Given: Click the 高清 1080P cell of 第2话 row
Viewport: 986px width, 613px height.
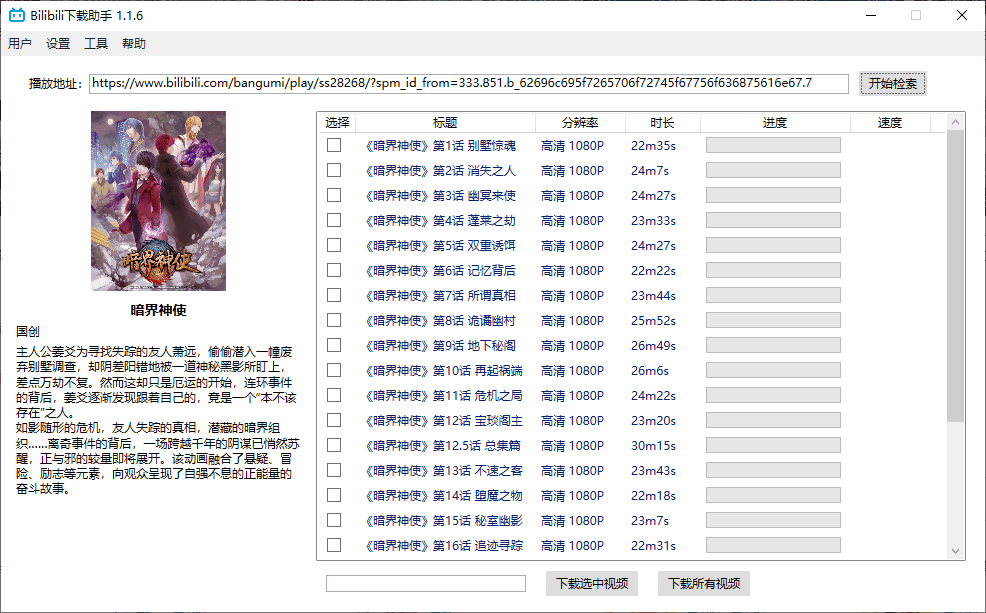Looking at the screenshot, I should [572, 170].
